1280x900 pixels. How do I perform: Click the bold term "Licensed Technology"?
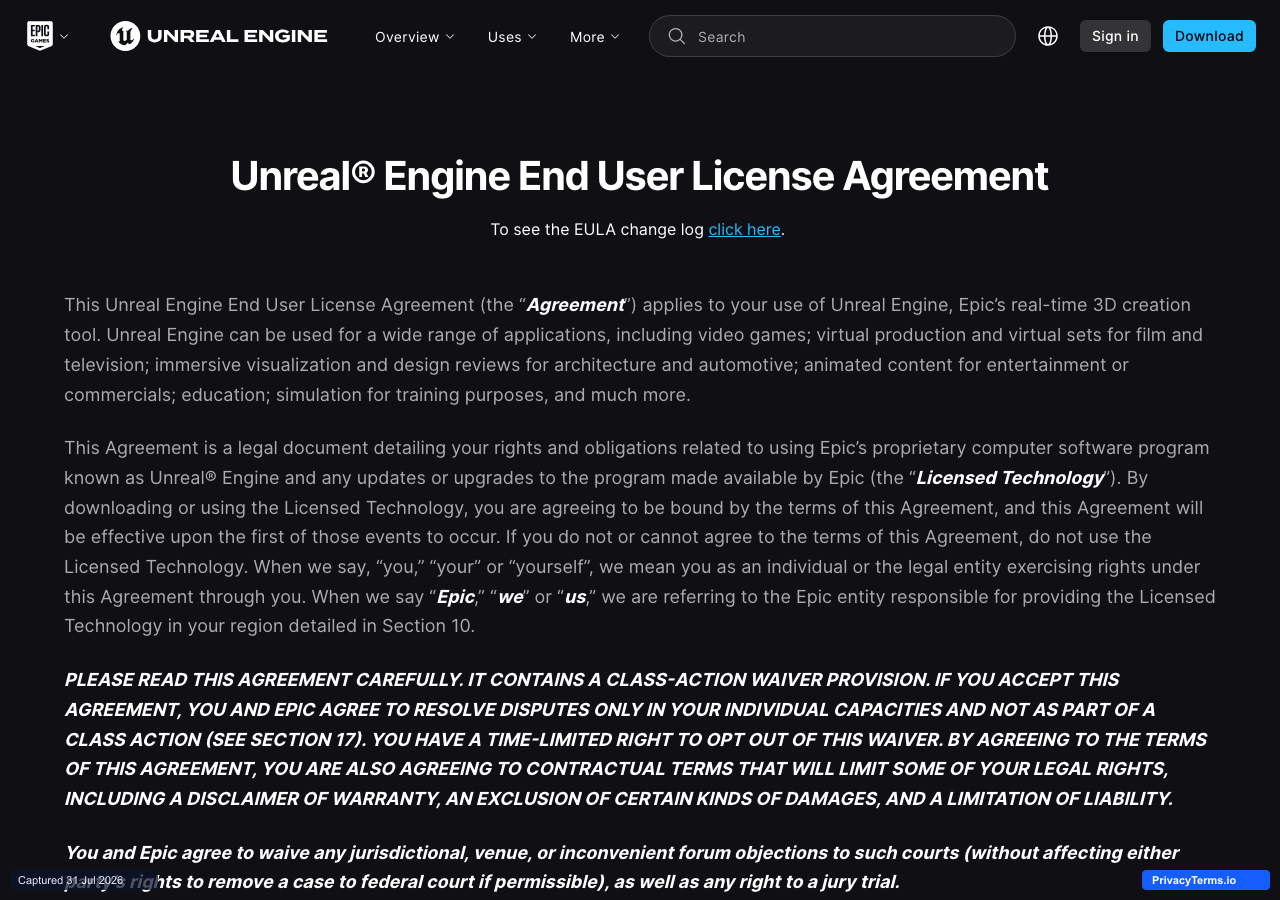pos(1010,477)
